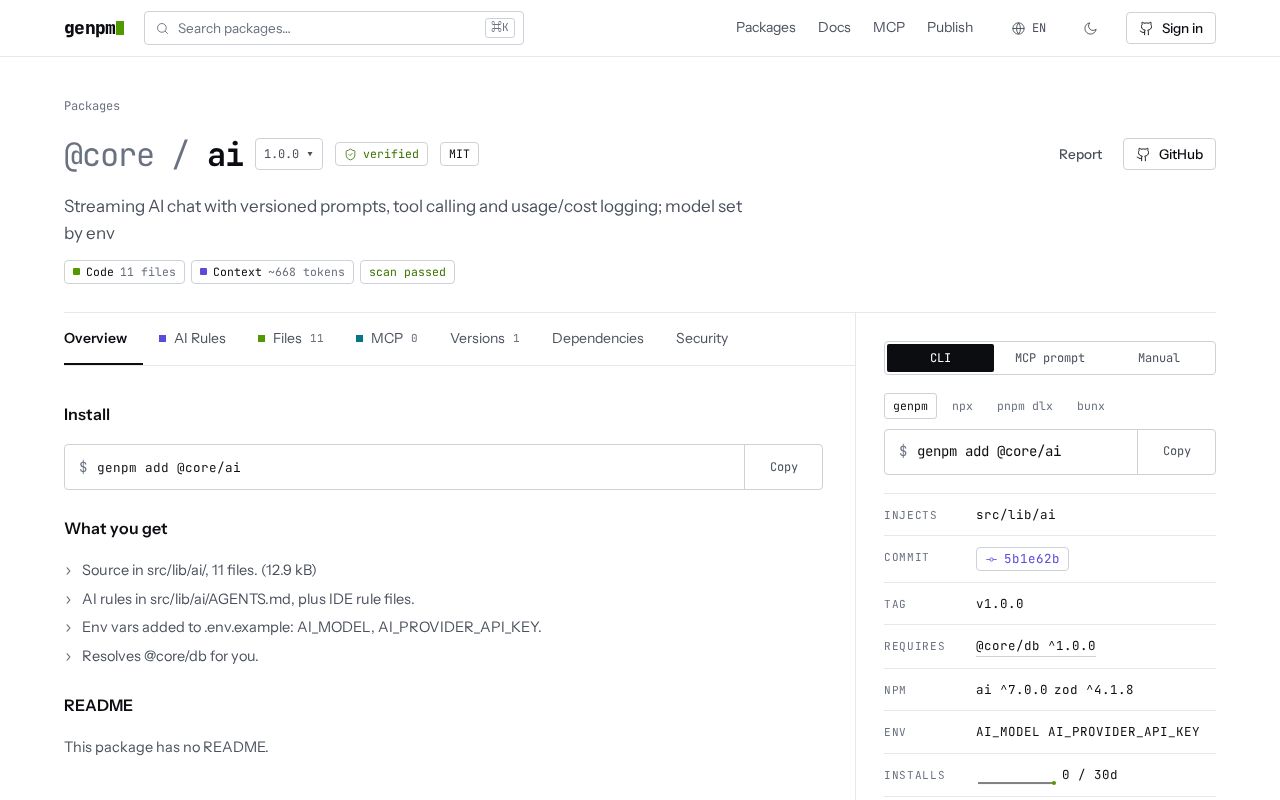
Task: Open commit 5b1e62b link
Action: click(x=1022, y=559)
